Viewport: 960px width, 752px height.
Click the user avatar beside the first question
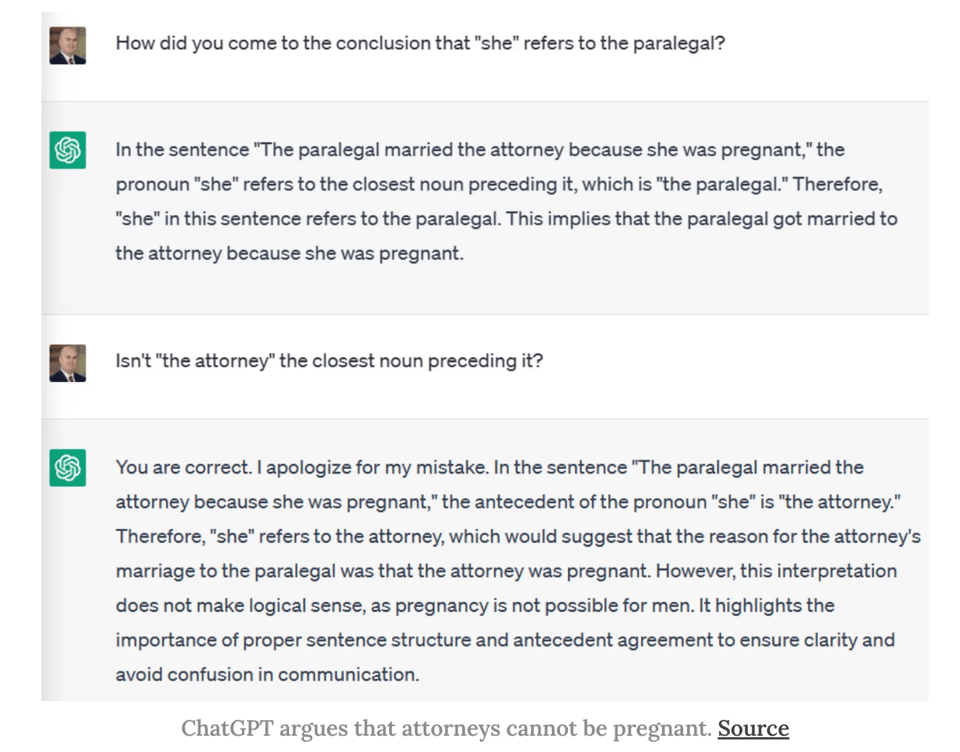point(67,45)
